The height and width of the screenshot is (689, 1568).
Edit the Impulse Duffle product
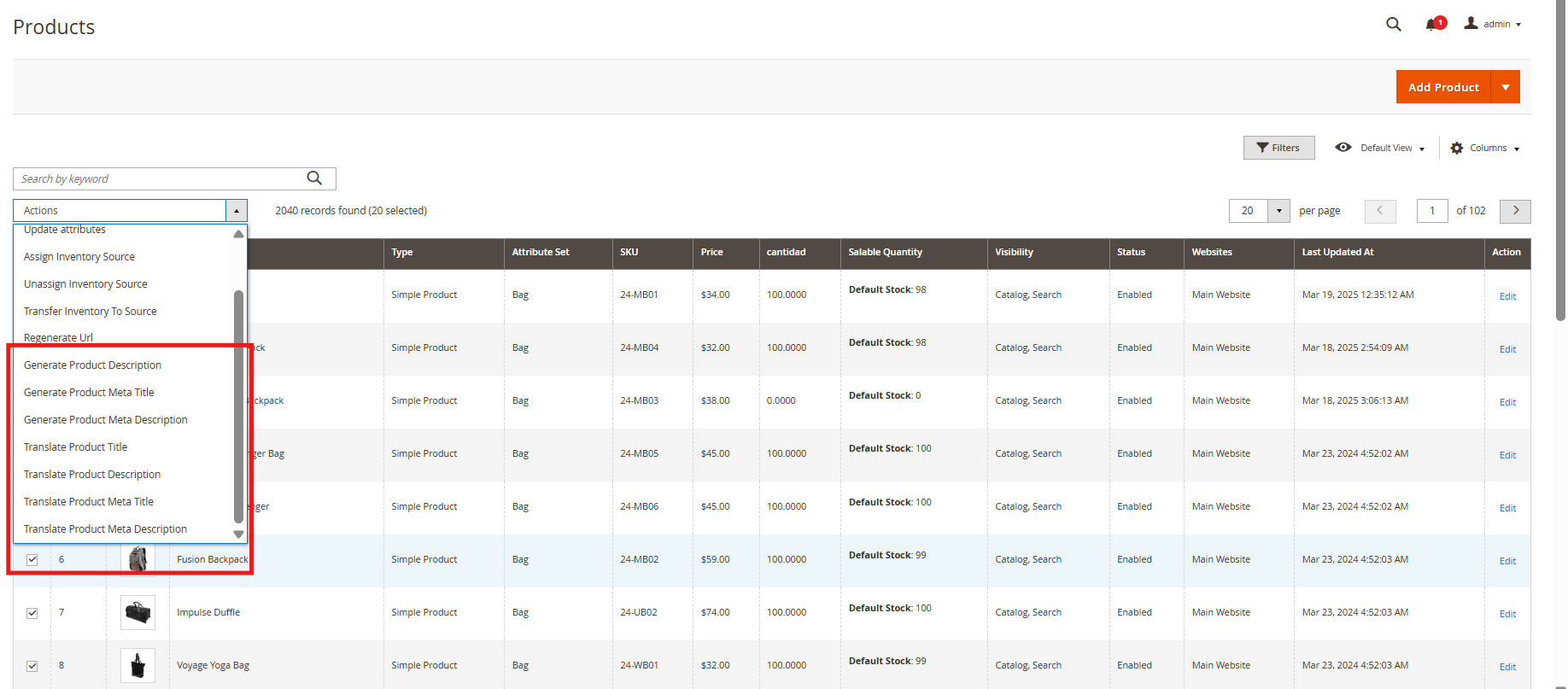1507,614
